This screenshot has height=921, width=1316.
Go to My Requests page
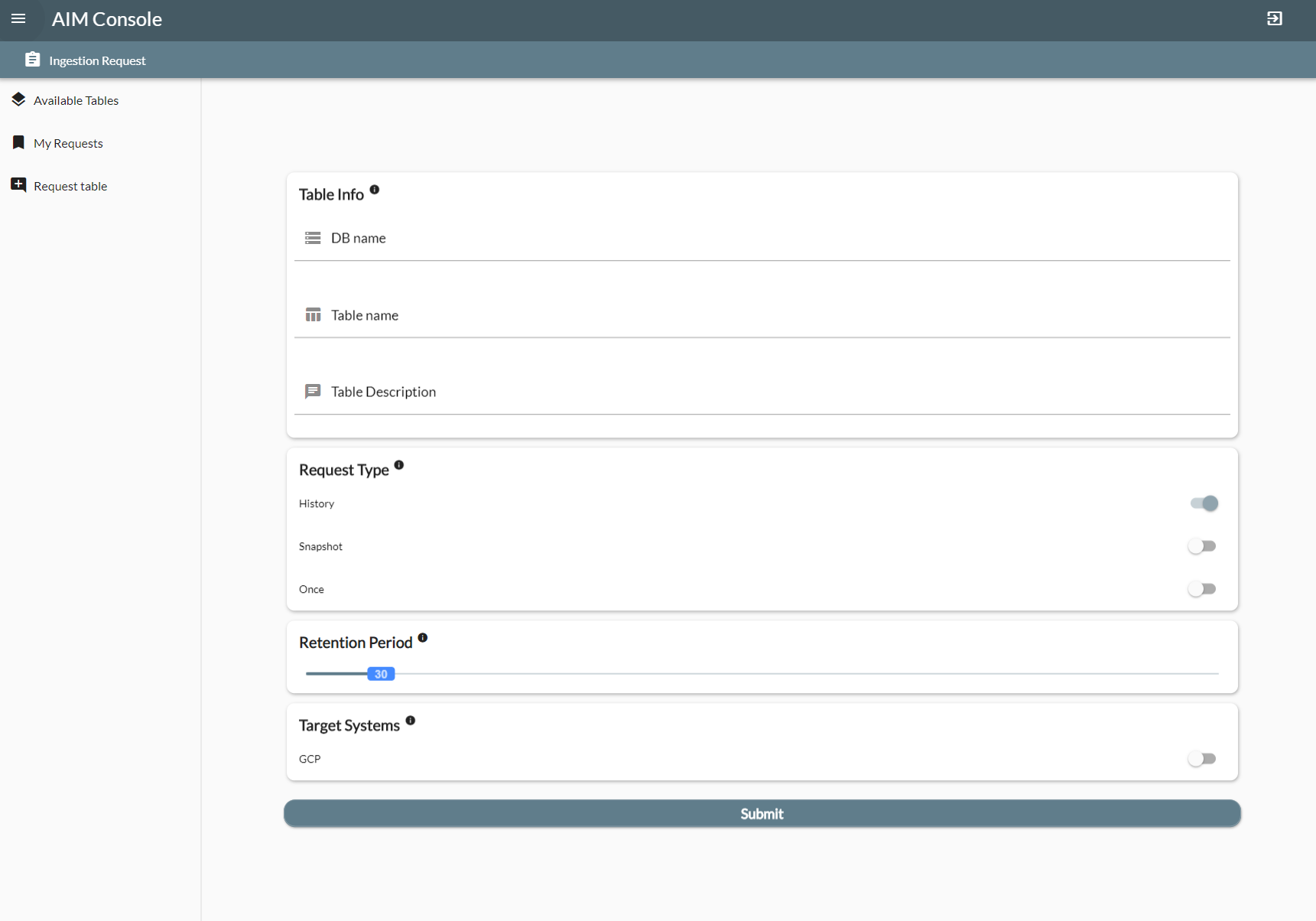(68, 143)
